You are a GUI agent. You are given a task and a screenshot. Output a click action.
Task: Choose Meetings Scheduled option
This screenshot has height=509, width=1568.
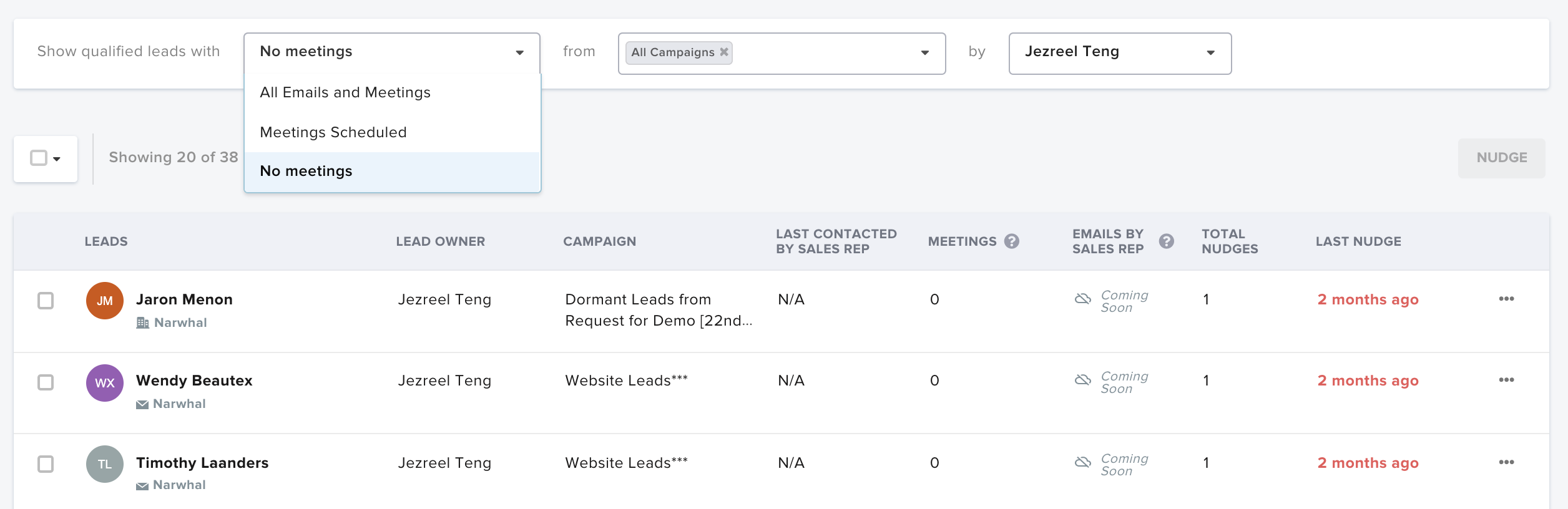click(x=392, y=132)
